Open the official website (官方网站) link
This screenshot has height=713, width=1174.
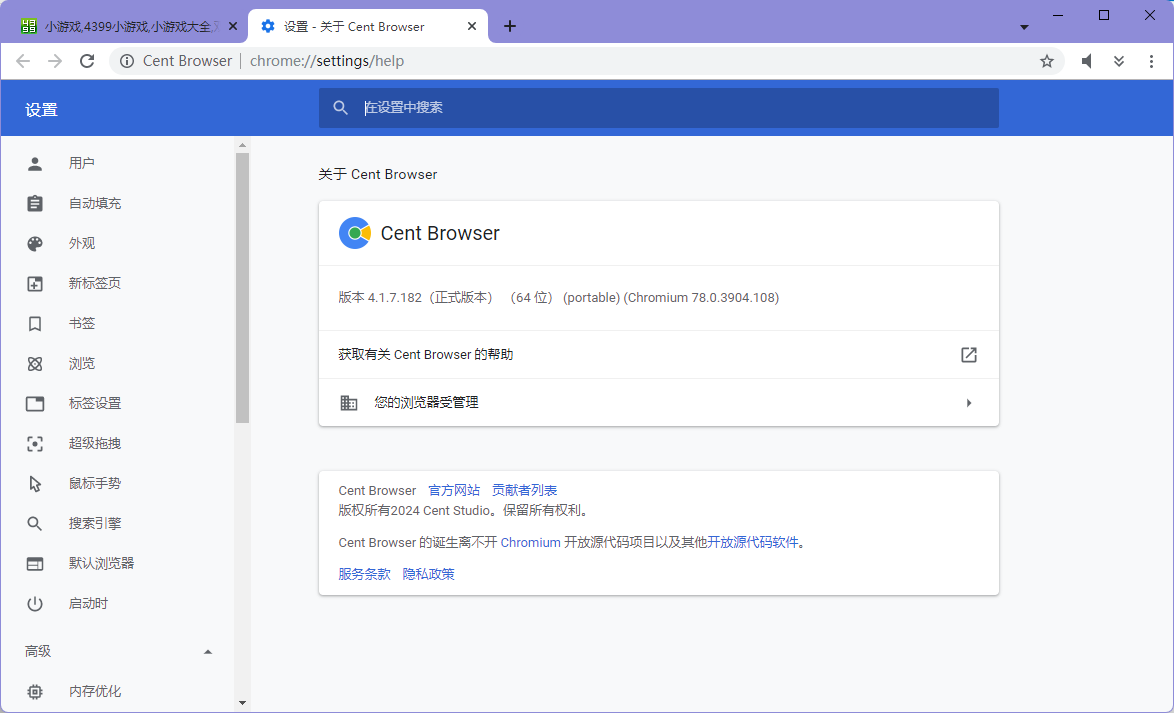(x=454, y=491)
